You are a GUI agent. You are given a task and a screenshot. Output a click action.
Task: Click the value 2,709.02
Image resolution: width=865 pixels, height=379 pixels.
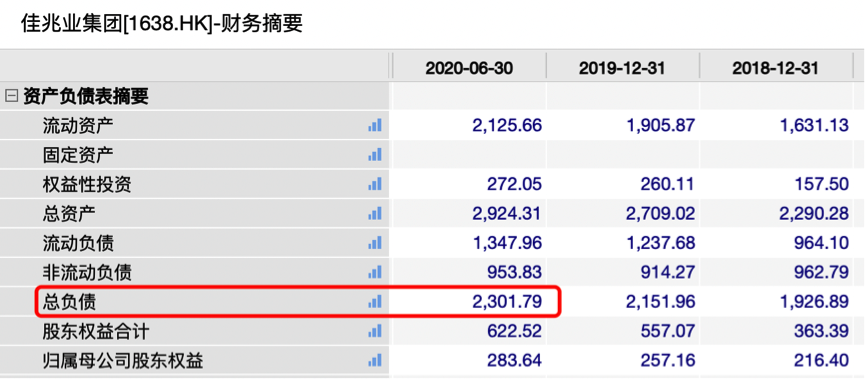click(660, 213)
